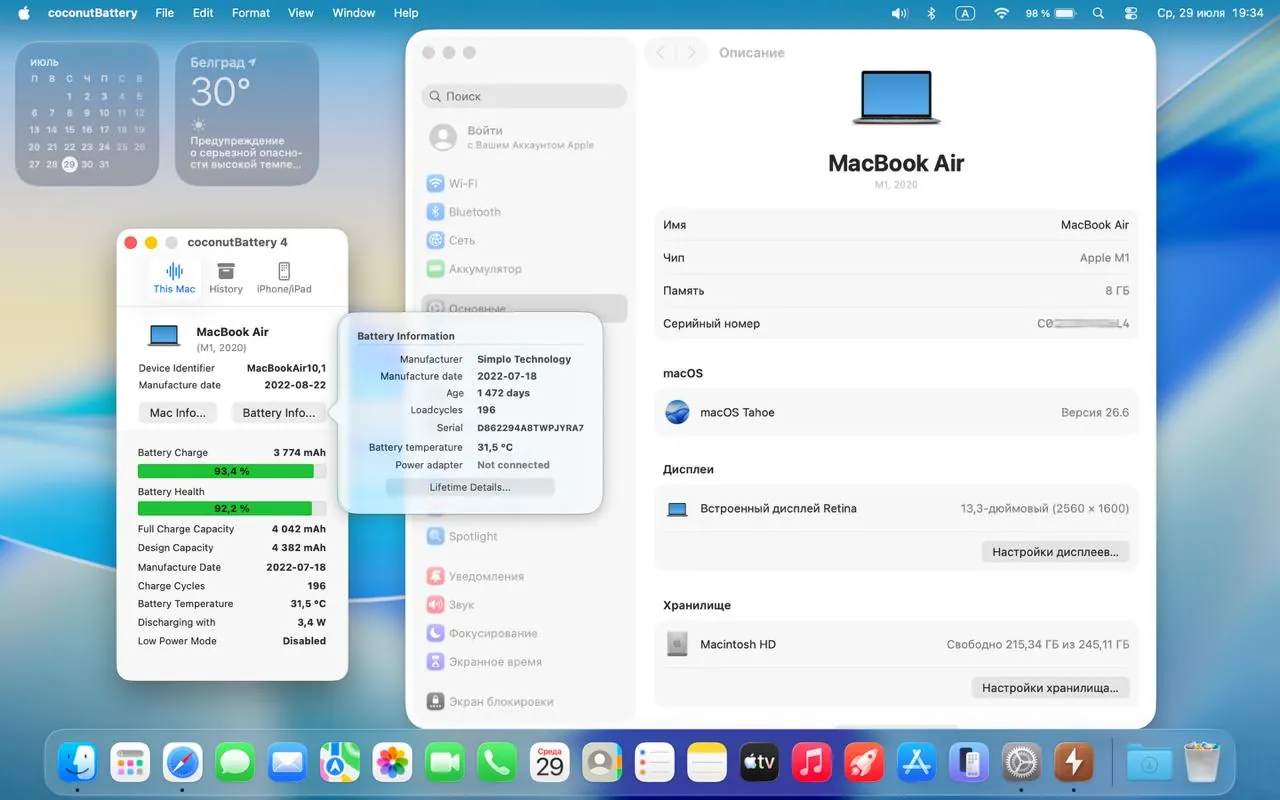Open coconutBattery icon in the Dock
The height and width of the screenshot is (800, 1280).
(1073, 763)
